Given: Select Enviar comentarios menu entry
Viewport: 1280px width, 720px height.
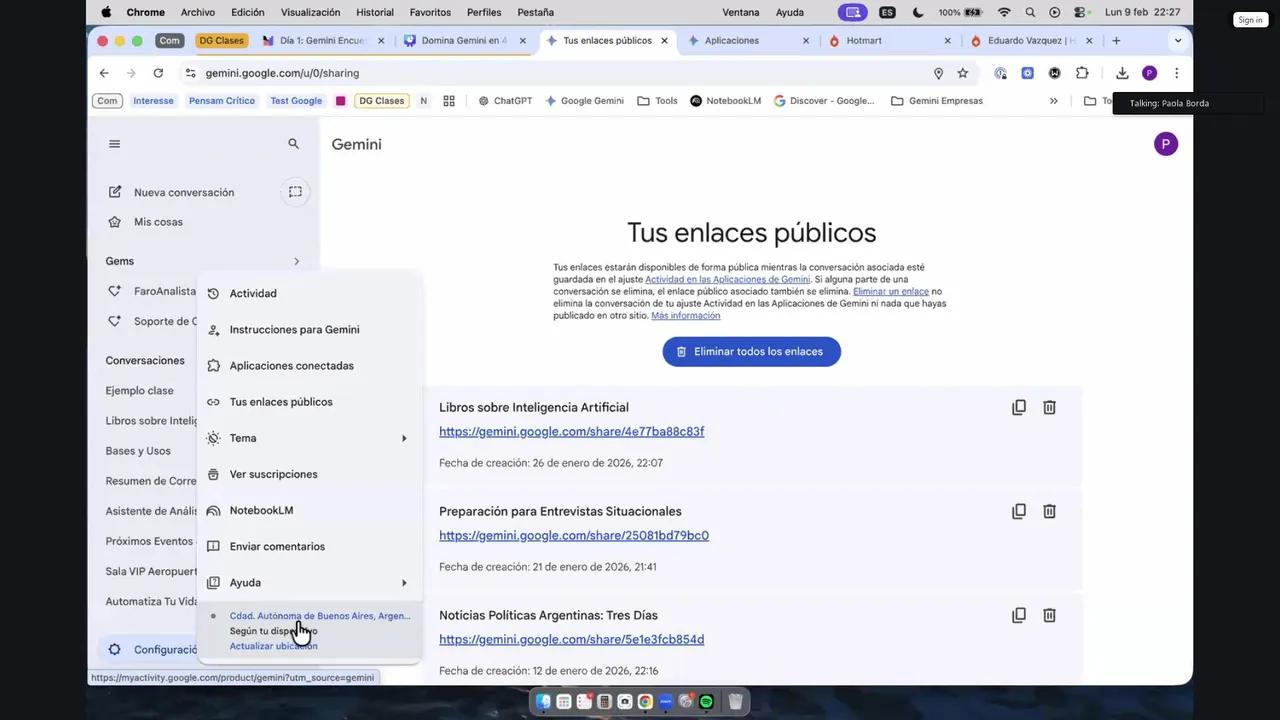Looking at the screenshot, I should (308, 546).
